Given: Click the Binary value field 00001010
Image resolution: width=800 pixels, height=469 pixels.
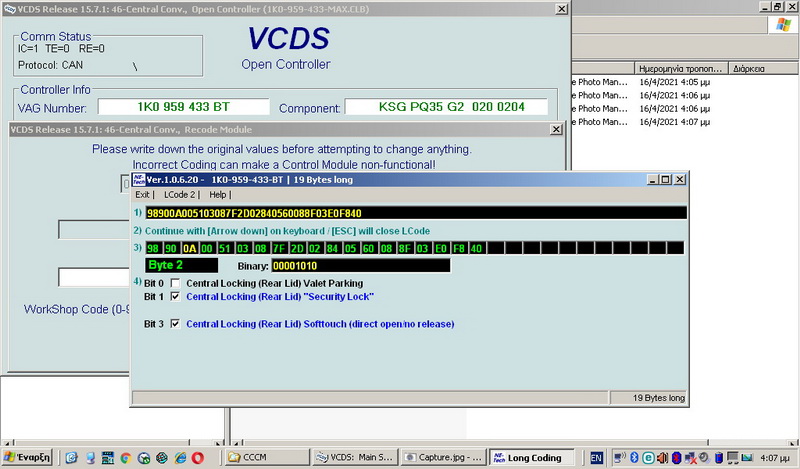Looking at the screenshot, I should (361, 265).
